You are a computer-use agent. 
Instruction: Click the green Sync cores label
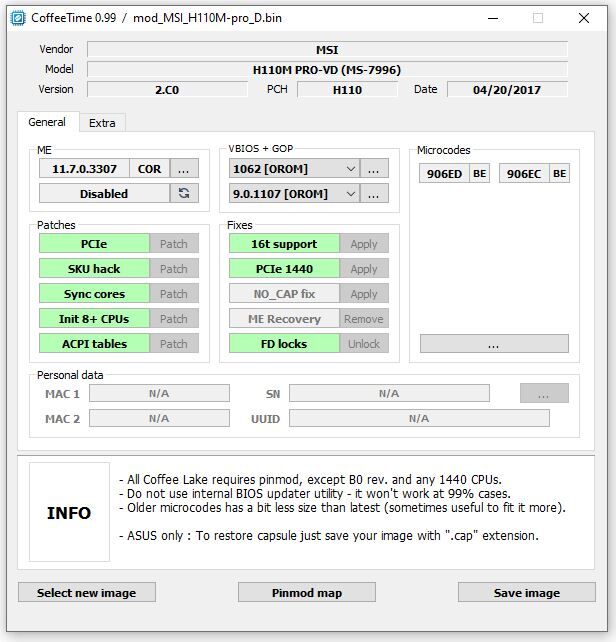94,294
